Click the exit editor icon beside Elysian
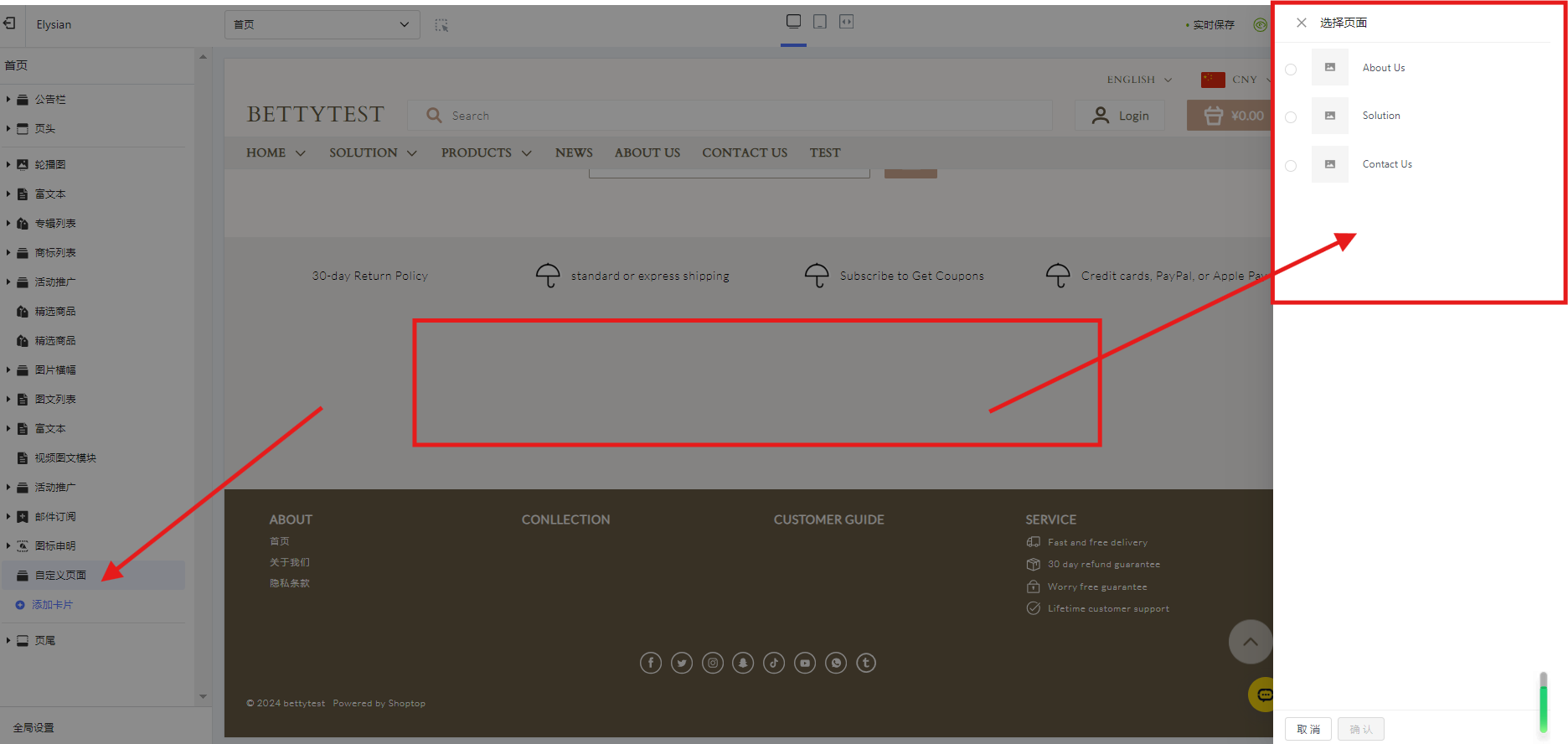Viewport: 1568px width, 744px height. point(10,24)
